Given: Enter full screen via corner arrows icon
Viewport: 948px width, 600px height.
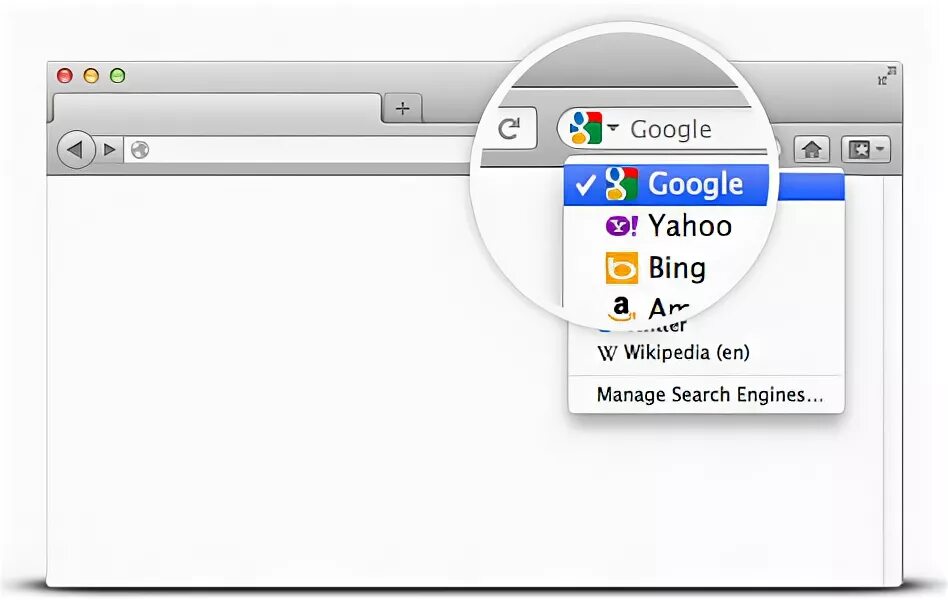Looking at the screenshot, I should [886, 76].
